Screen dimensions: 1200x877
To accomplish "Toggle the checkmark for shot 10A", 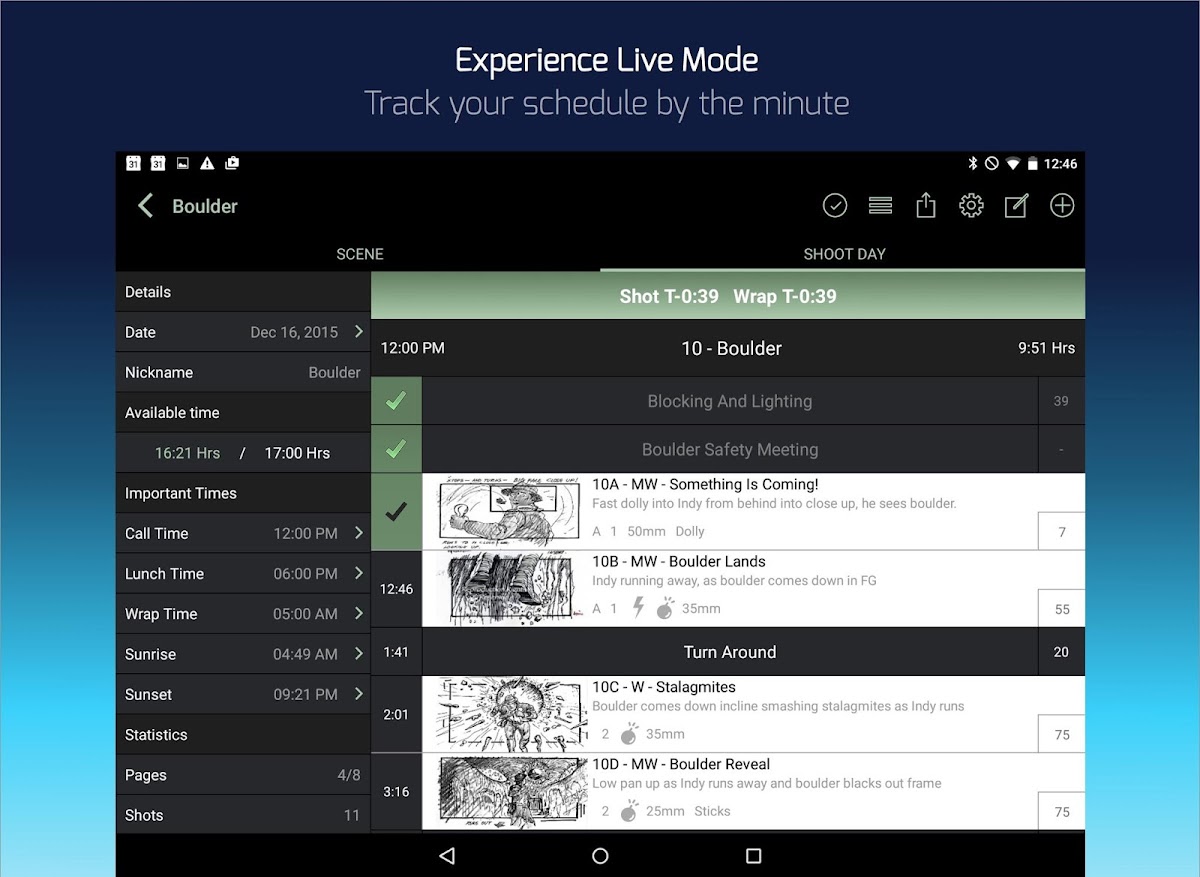I will (396, 512).
